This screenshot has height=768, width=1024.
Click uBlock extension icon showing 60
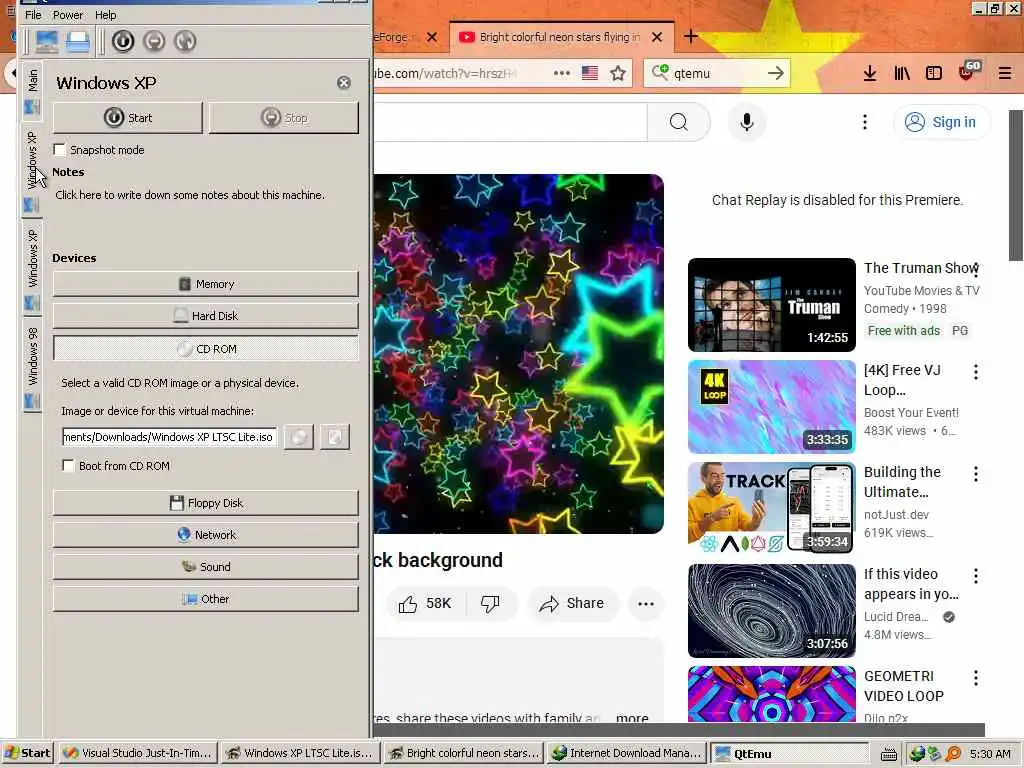(x=969, y=71)
